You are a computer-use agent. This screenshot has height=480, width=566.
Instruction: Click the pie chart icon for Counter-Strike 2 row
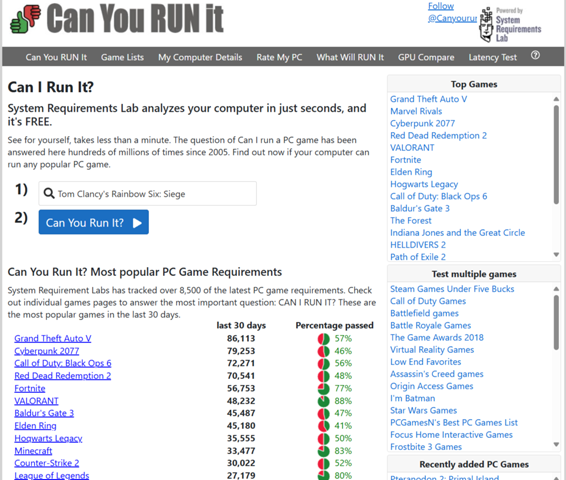tap(323, 463)
